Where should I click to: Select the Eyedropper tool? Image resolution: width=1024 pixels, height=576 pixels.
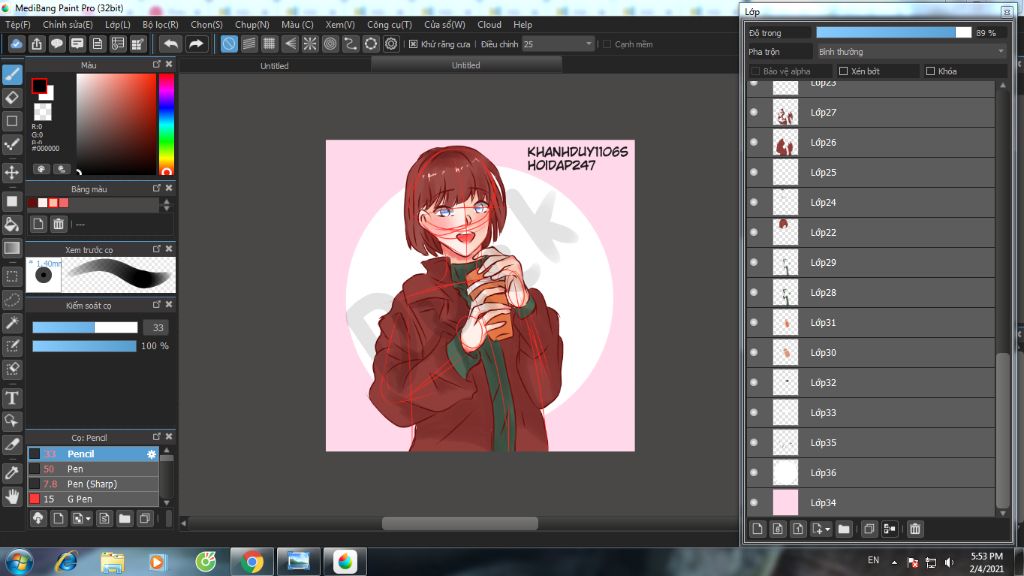[12, 473]
